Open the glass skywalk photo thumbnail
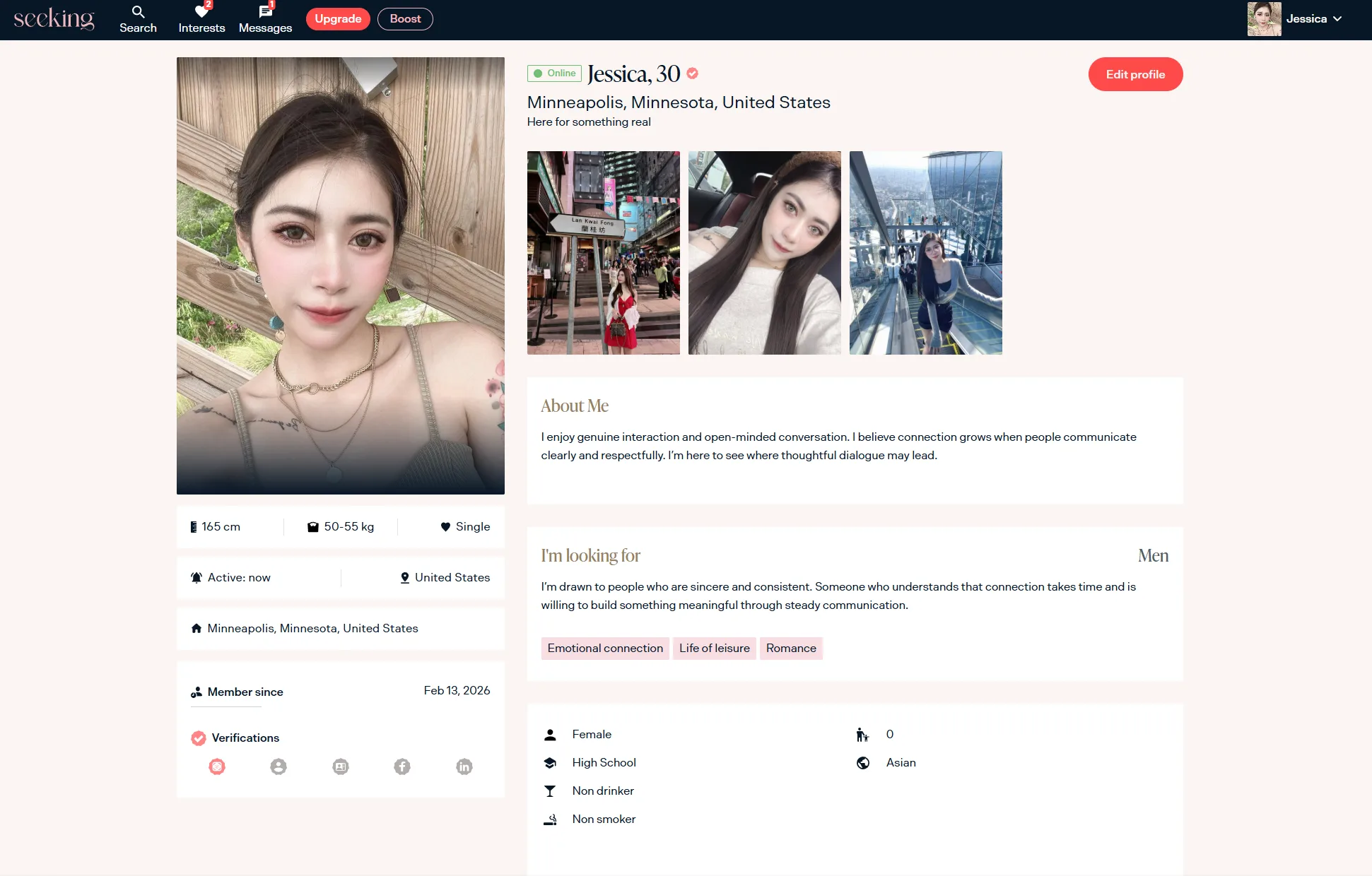 [925, 252]
